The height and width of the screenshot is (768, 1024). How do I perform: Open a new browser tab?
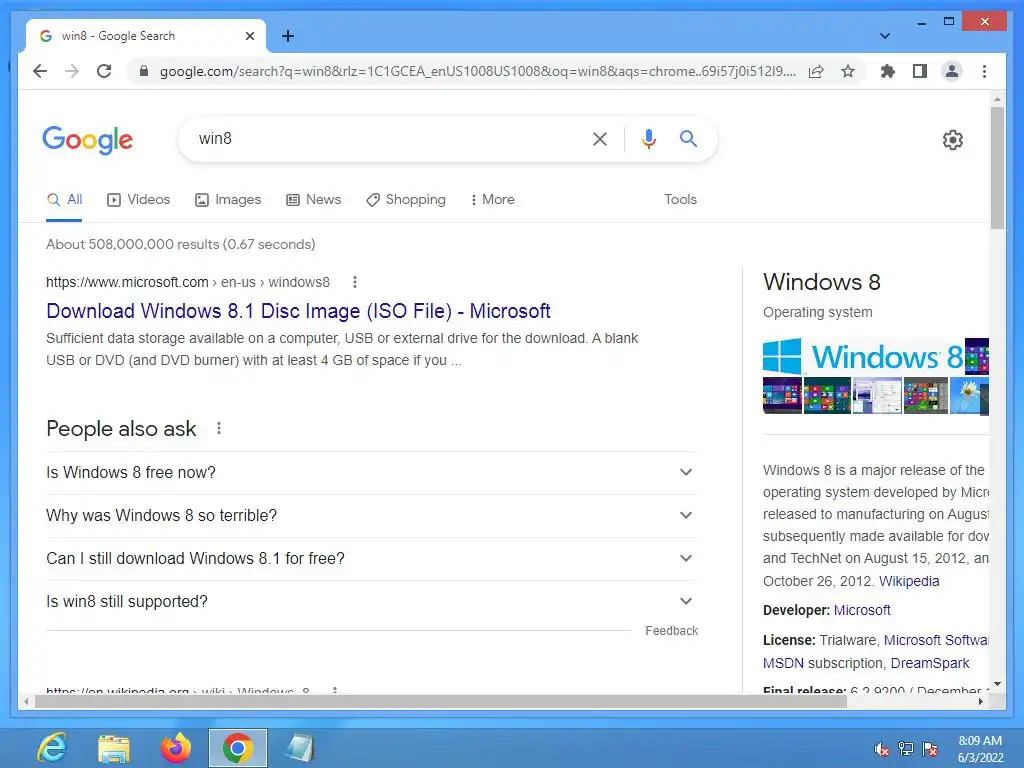pyautogui.click(x=288, y=36)
